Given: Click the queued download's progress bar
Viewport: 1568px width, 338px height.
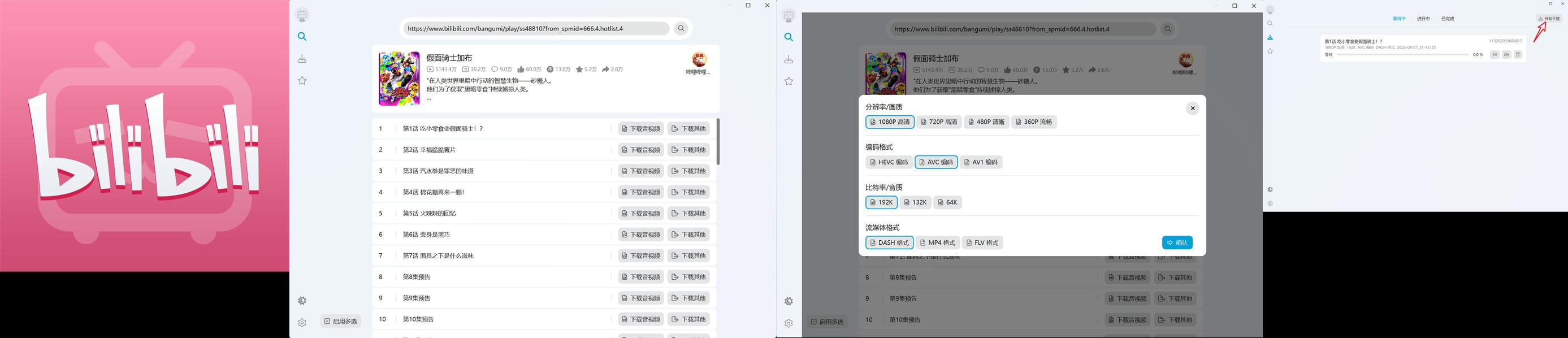Looking at the screenshot, I should coord(1402,55).
